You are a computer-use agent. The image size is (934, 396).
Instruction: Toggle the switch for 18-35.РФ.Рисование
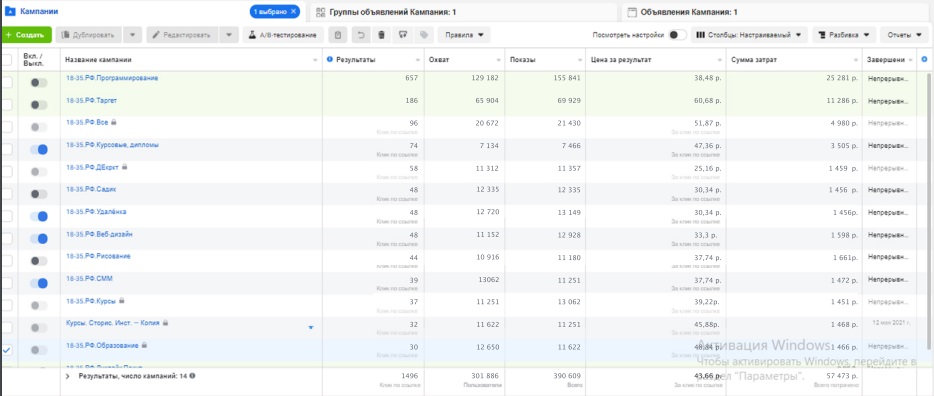39,261
